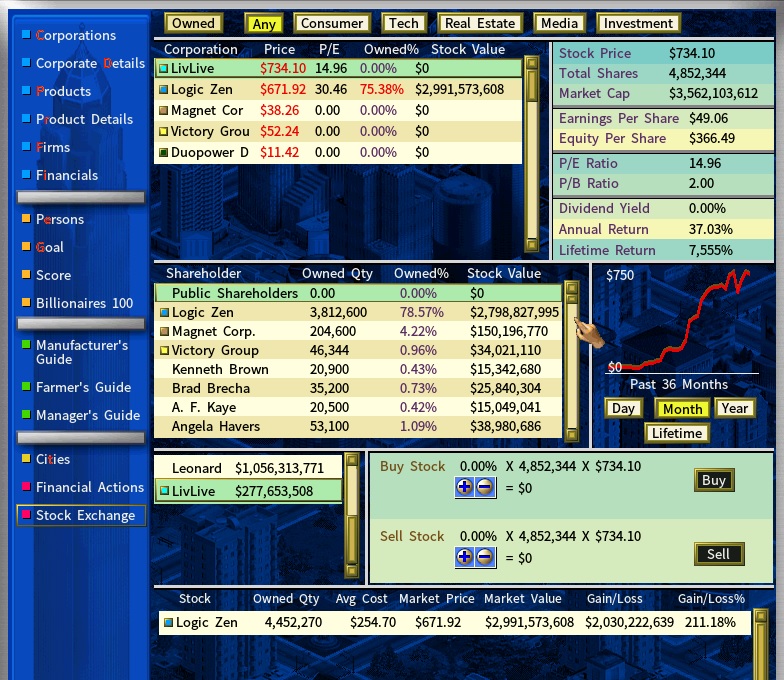The image size is (784, 680).
Task: Click Logic Zen icon in portfolio table
Action: (x=168, y=622)
